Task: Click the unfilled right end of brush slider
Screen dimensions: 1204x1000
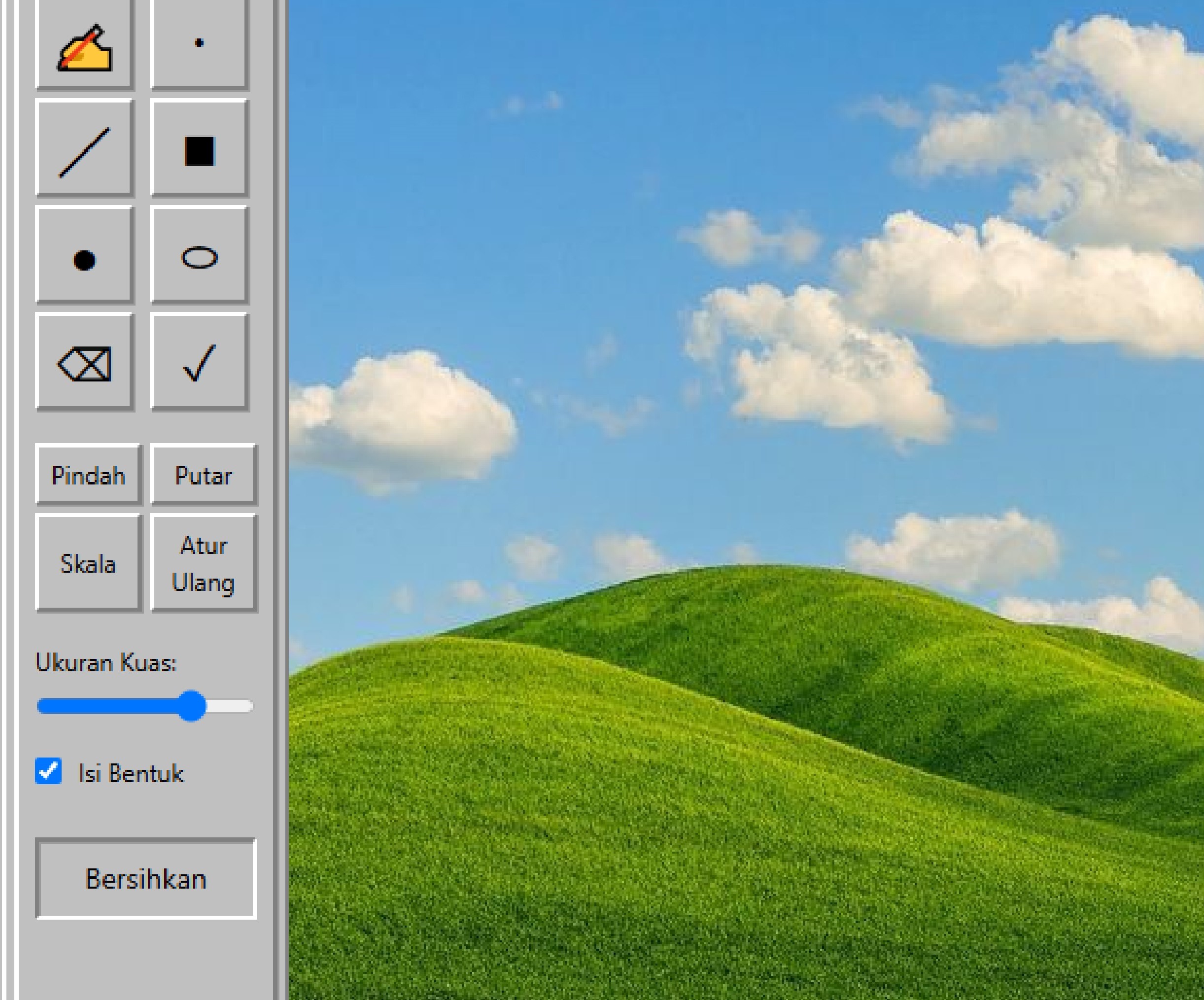Action: click(x=232, y=706)
